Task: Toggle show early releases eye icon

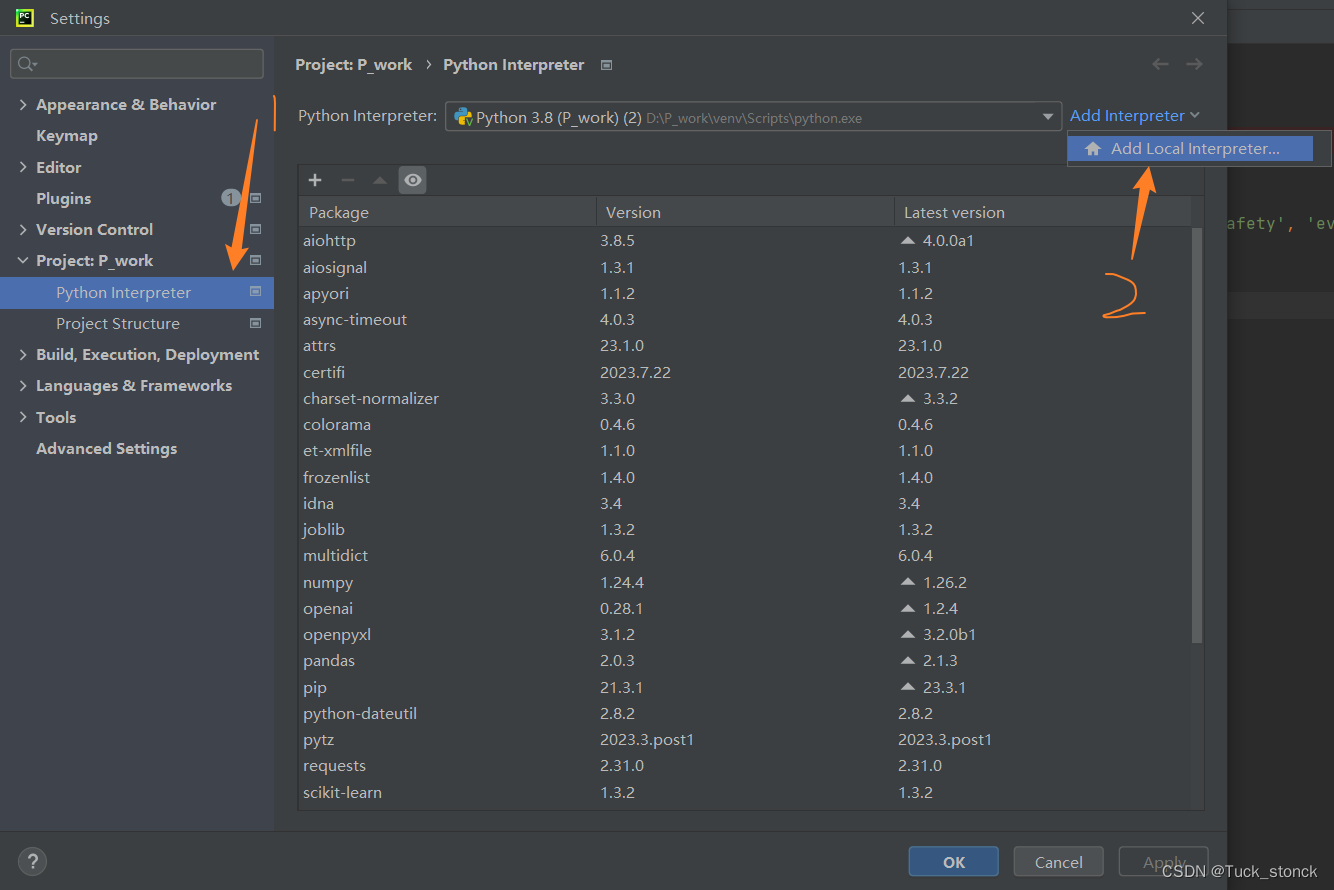Action: [x=413, y=180]
